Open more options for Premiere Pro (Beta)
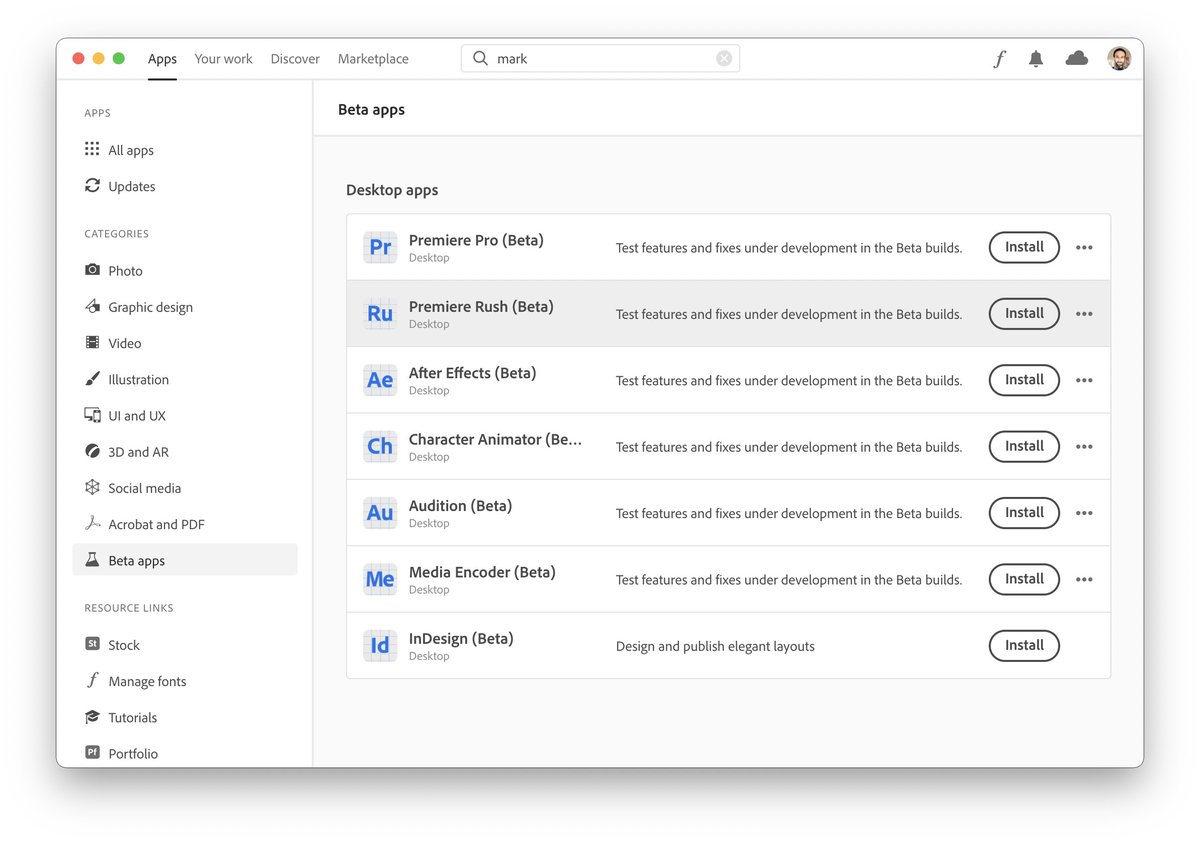The height and width of the screenshot is (842, 1200). 1084,248
